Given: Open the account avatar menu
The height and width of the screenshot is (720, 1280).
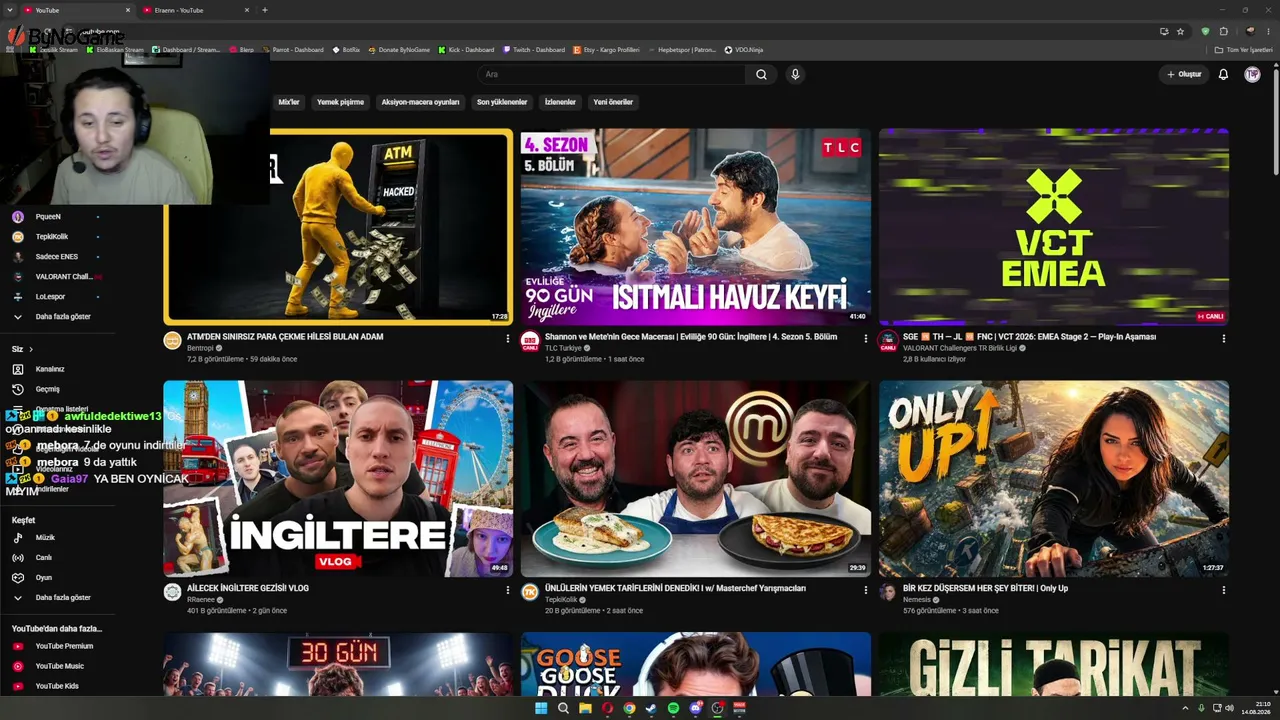Looking at the screenshot, I should (x=1252, y=74).
